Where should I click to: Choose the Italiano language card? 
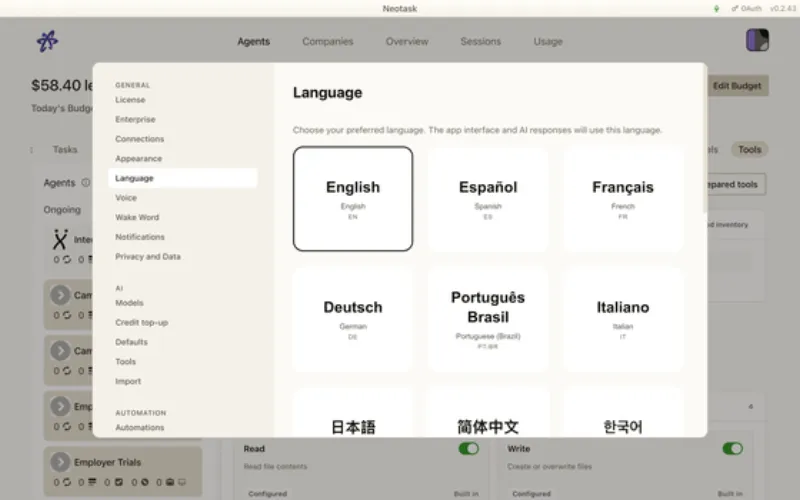(x=623, y=319)
